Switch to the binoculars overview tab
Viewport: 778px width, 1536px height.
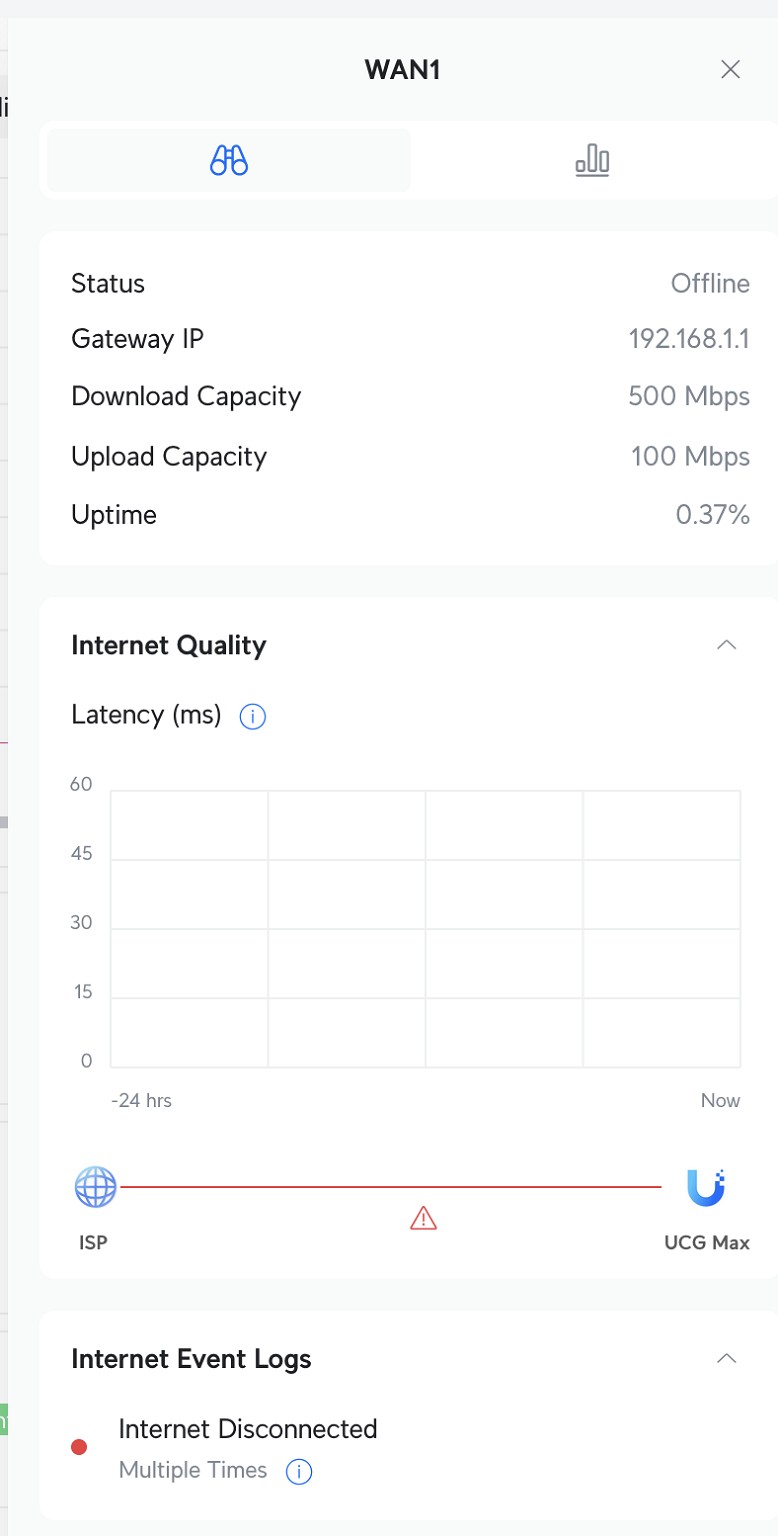229,160
